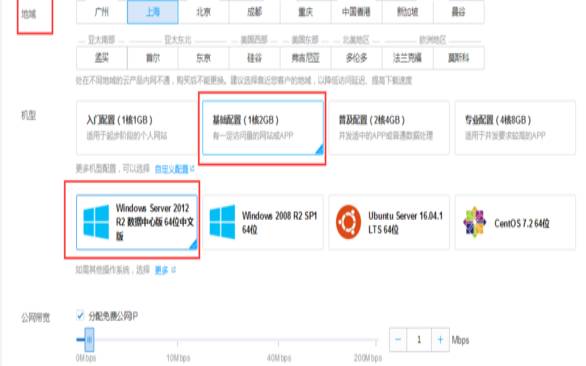Increase bandwidth with the plus button
The image size is (586, 366).
point(440,340)
